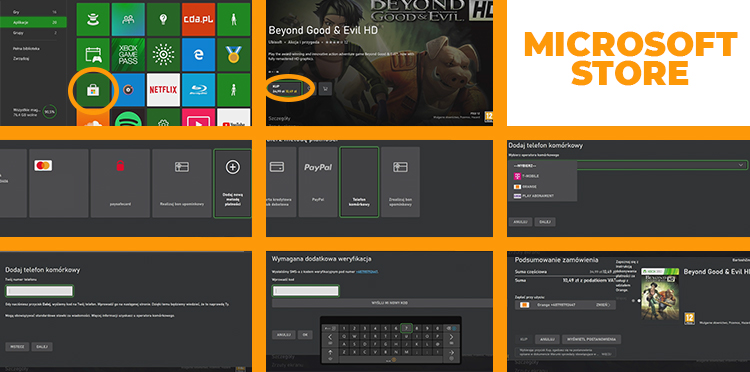Image resolution: width=750 pixels, height=372 pixels.
Task: Launch the Blu-ray player app tile
Action: (199, 89)
